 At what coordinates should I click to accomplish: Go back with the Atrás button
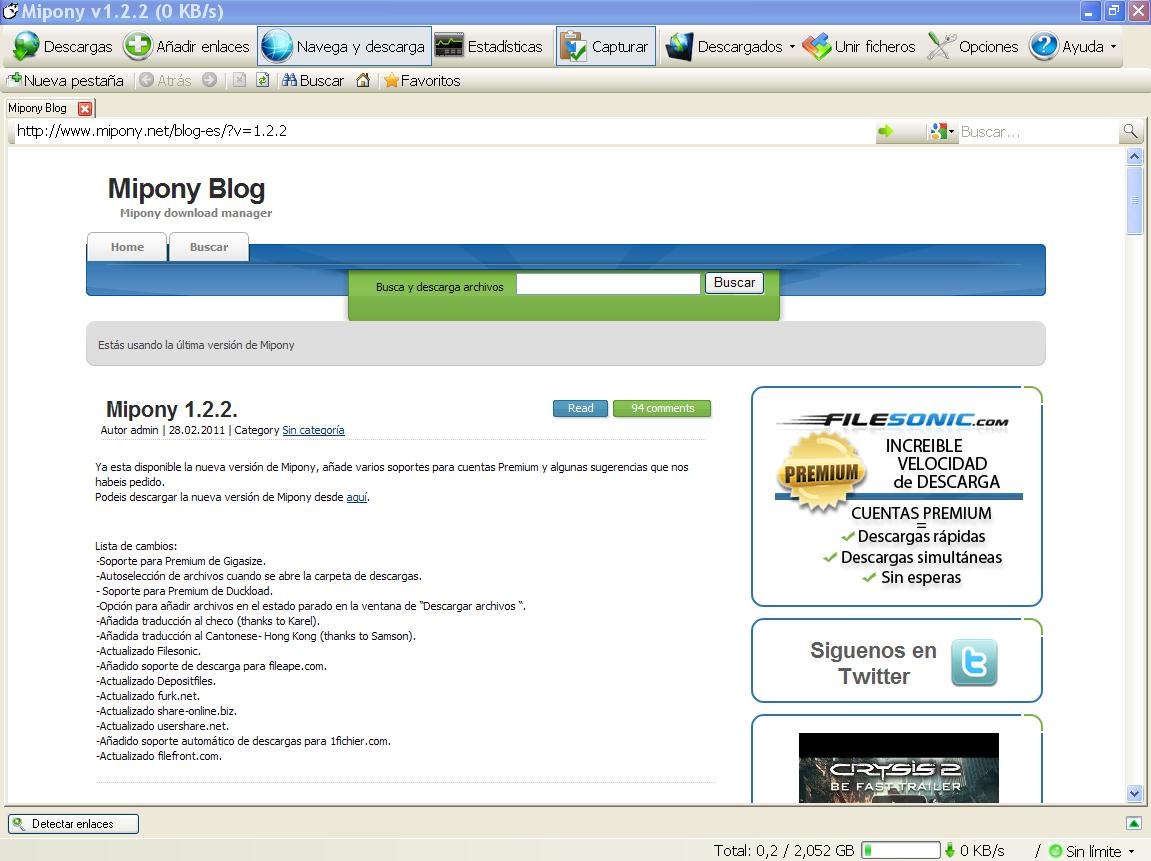tap(166, 80)
